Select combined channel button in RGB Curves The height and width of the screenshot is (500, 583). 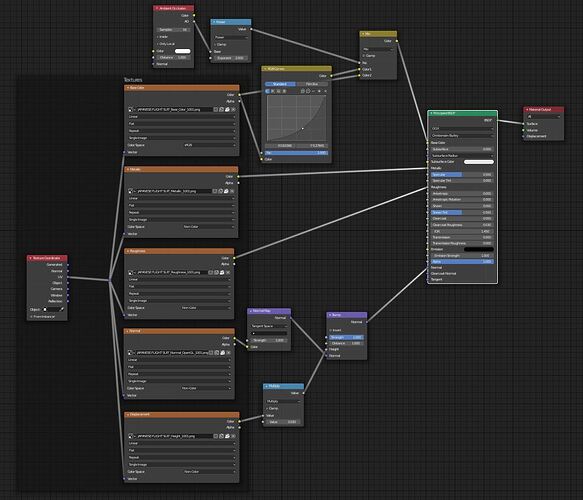[x=267, y=91]
